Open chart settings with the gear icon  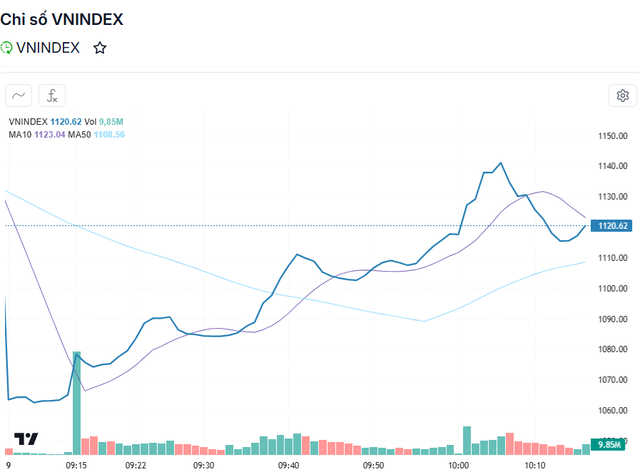[622, 96]
